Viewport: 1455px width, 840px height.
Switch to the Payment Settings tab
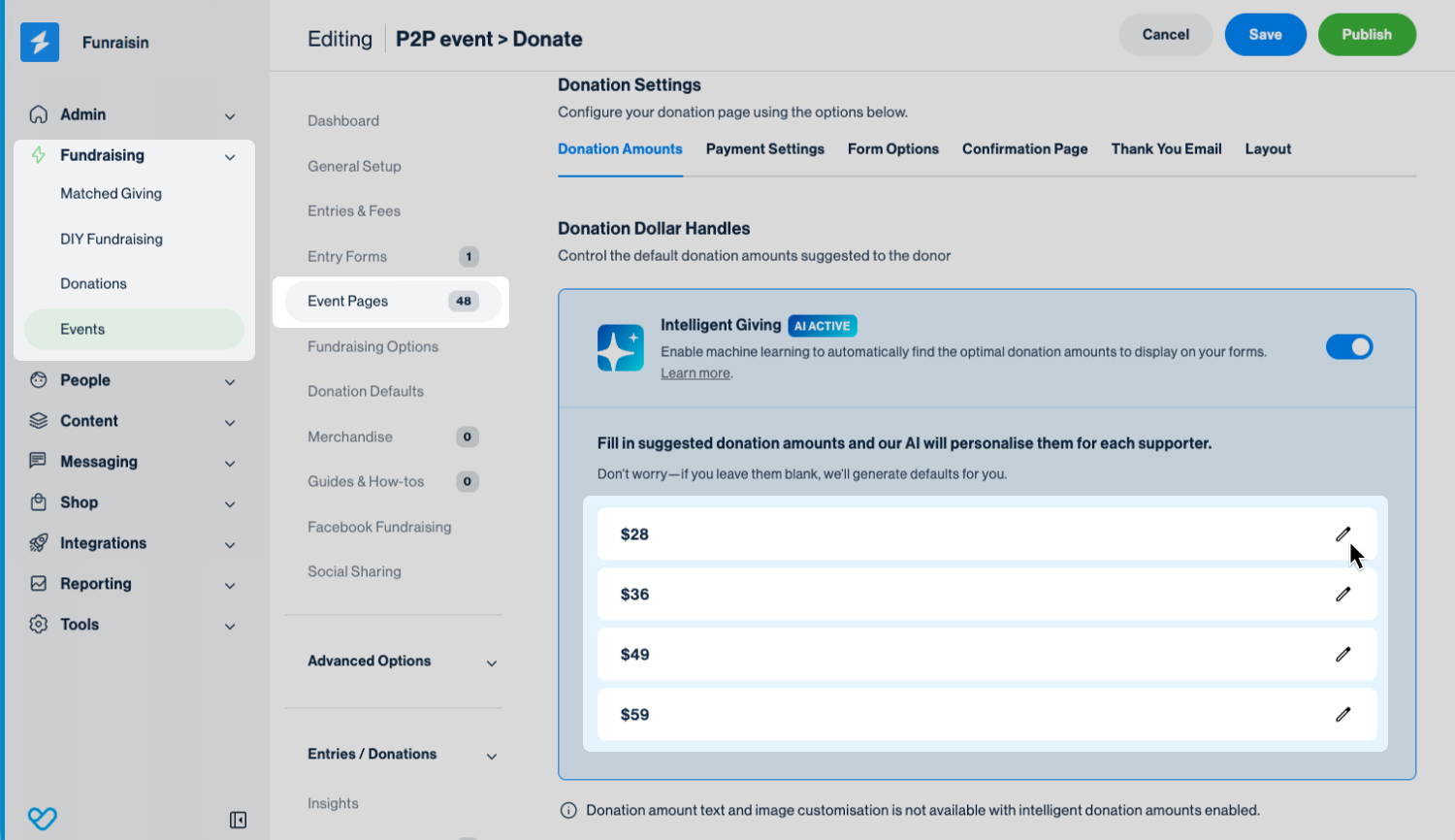764,149
